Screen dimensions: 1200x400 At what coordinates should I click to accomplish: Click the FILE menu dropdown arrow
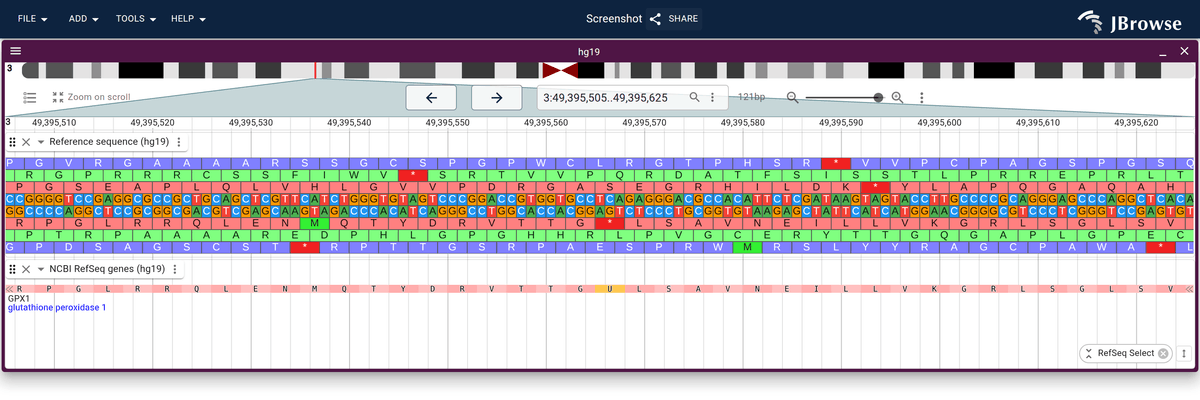pos(45,20)
